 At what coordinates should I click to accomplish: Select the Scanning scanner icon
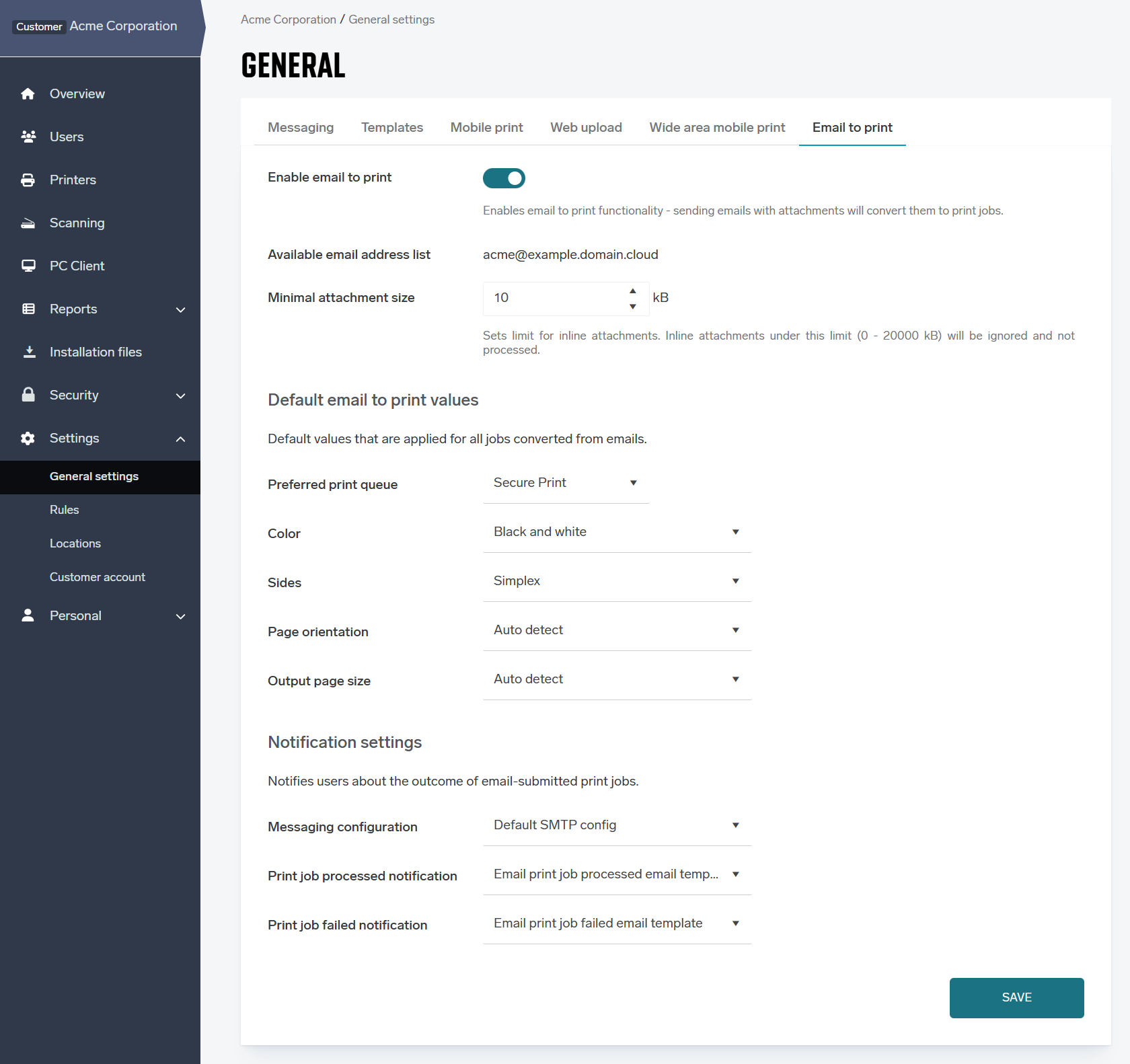pyautogui.click(x=28, y=223)
